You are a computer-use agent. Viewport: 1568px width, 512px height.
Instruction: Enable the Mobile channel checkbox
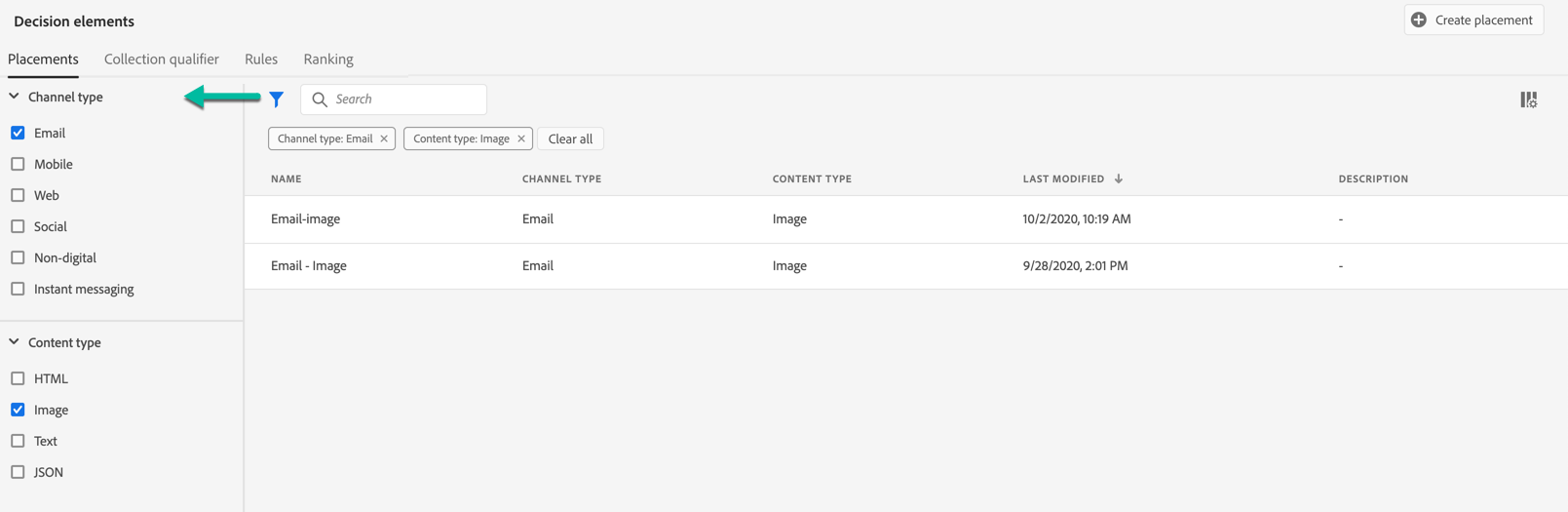coord(18,164)
